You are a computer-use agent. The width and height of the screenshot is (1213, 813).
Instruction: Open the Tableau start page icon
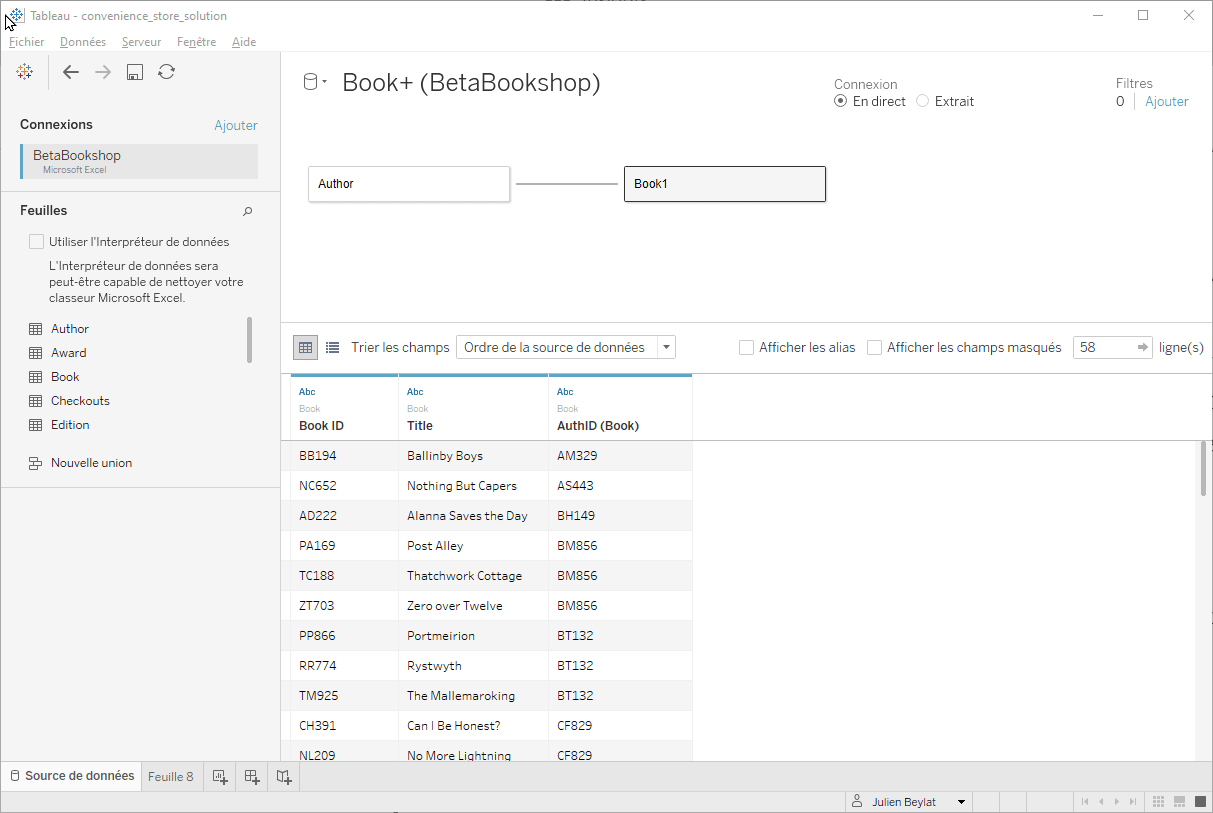coord(25,72)
